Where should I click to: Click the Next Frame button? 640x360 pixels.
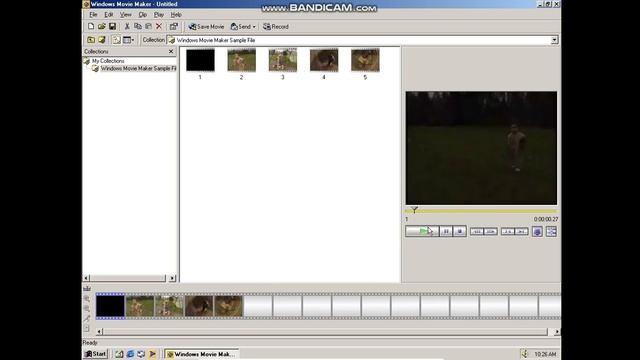pos(521,231)
